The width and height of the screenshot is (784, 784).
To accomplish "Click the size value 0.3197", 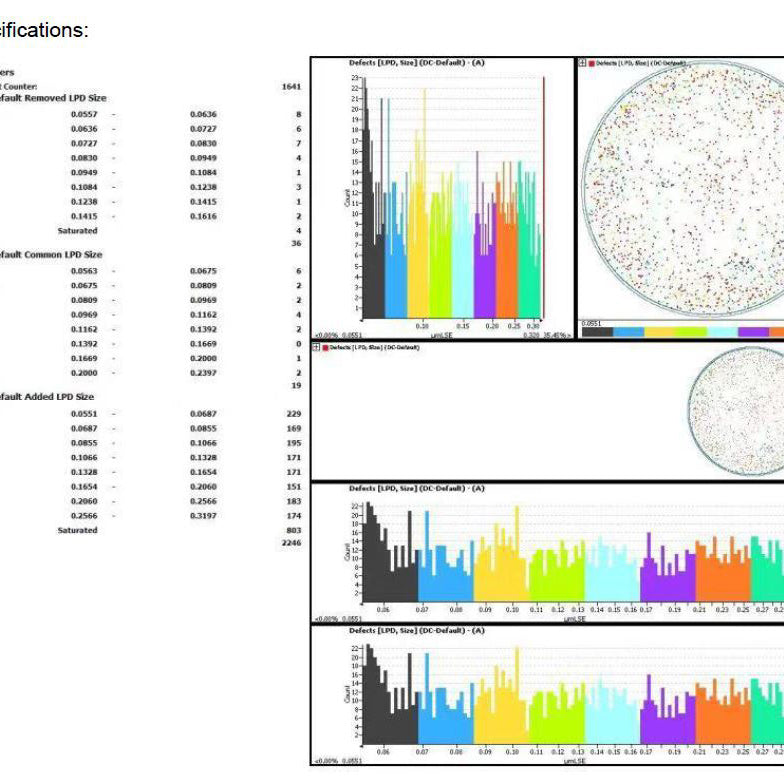I will [x=204, y=516].
